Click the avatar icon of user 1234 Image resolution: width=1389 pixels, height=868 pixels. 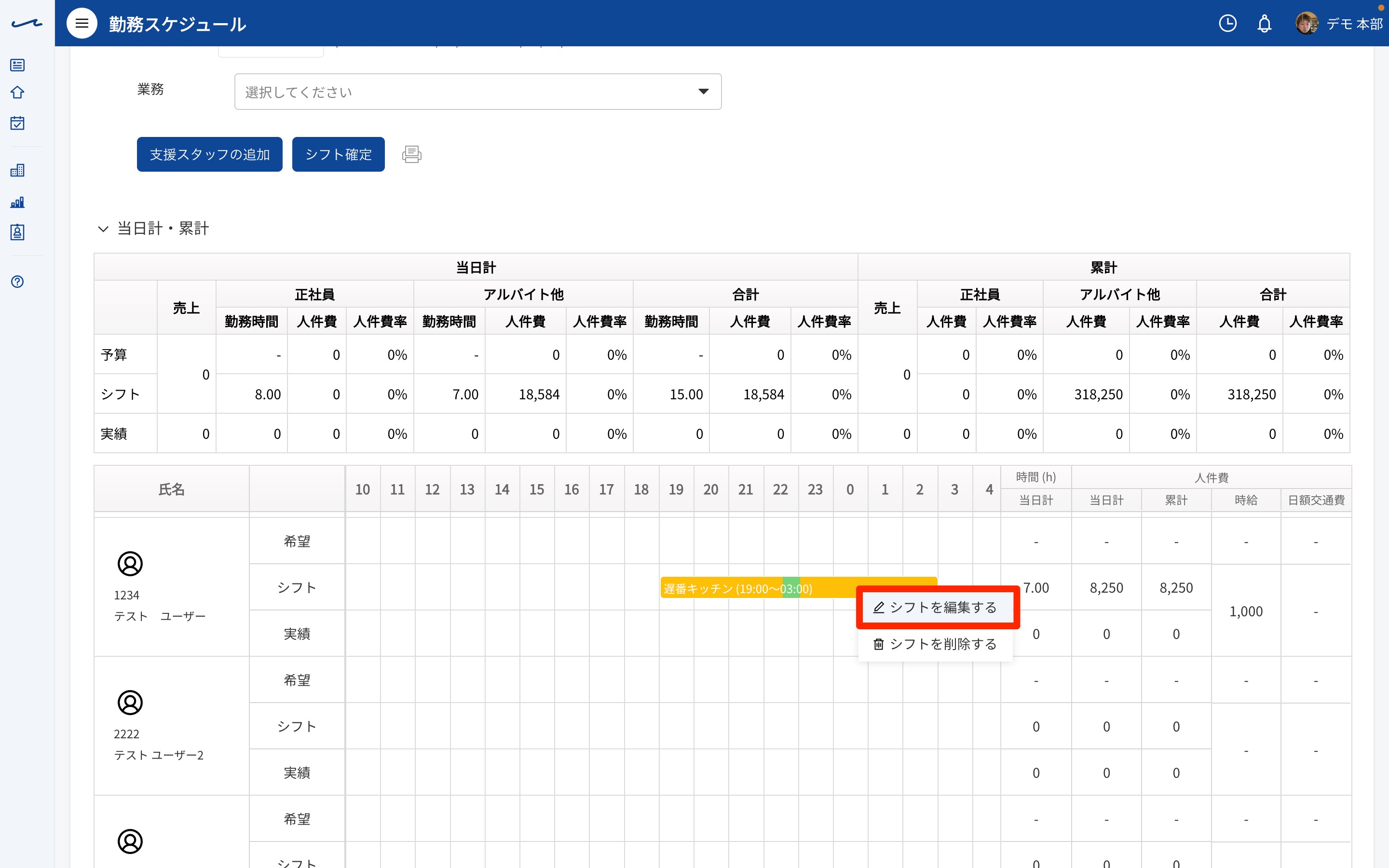[130, 564]
